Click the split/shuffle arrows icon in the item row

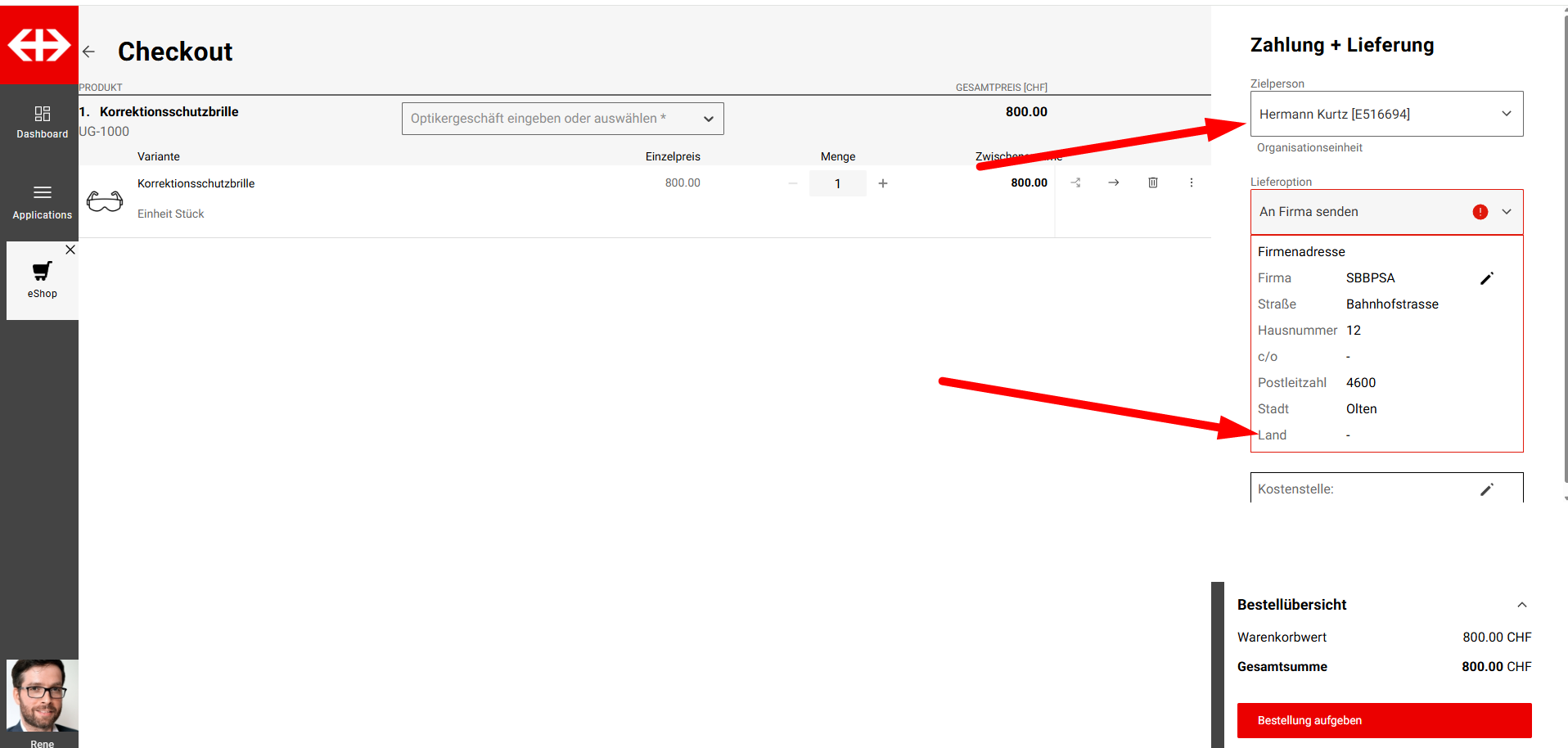[x=1075, y=182]
